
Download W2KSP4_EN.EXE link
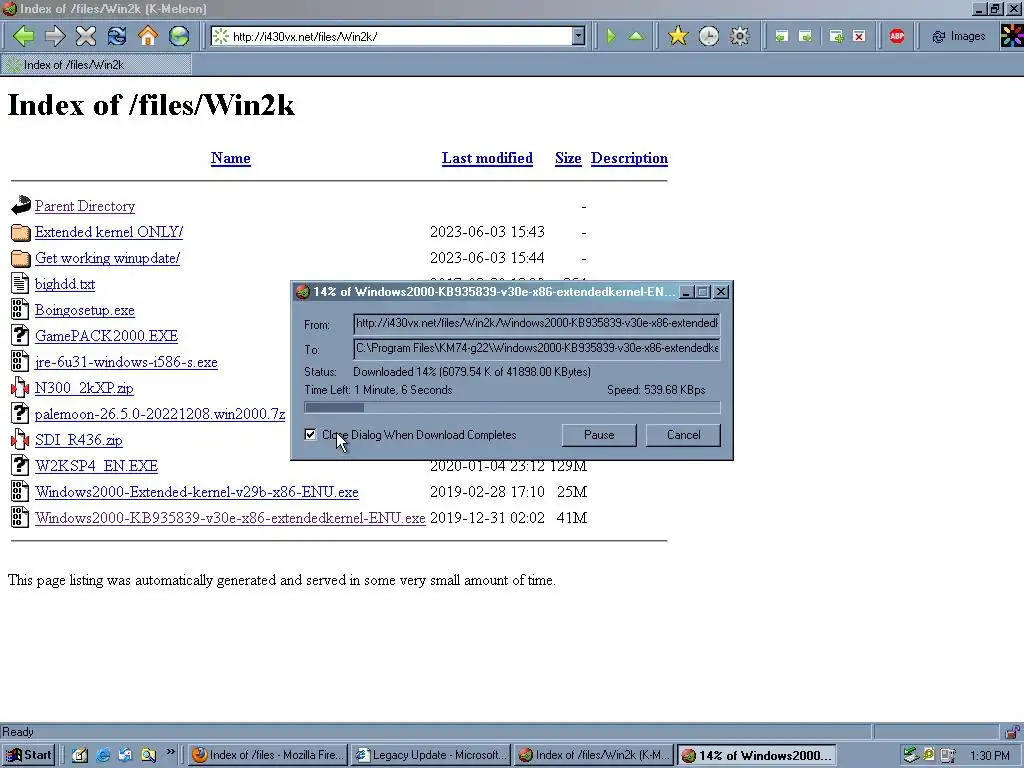[97, 466]
